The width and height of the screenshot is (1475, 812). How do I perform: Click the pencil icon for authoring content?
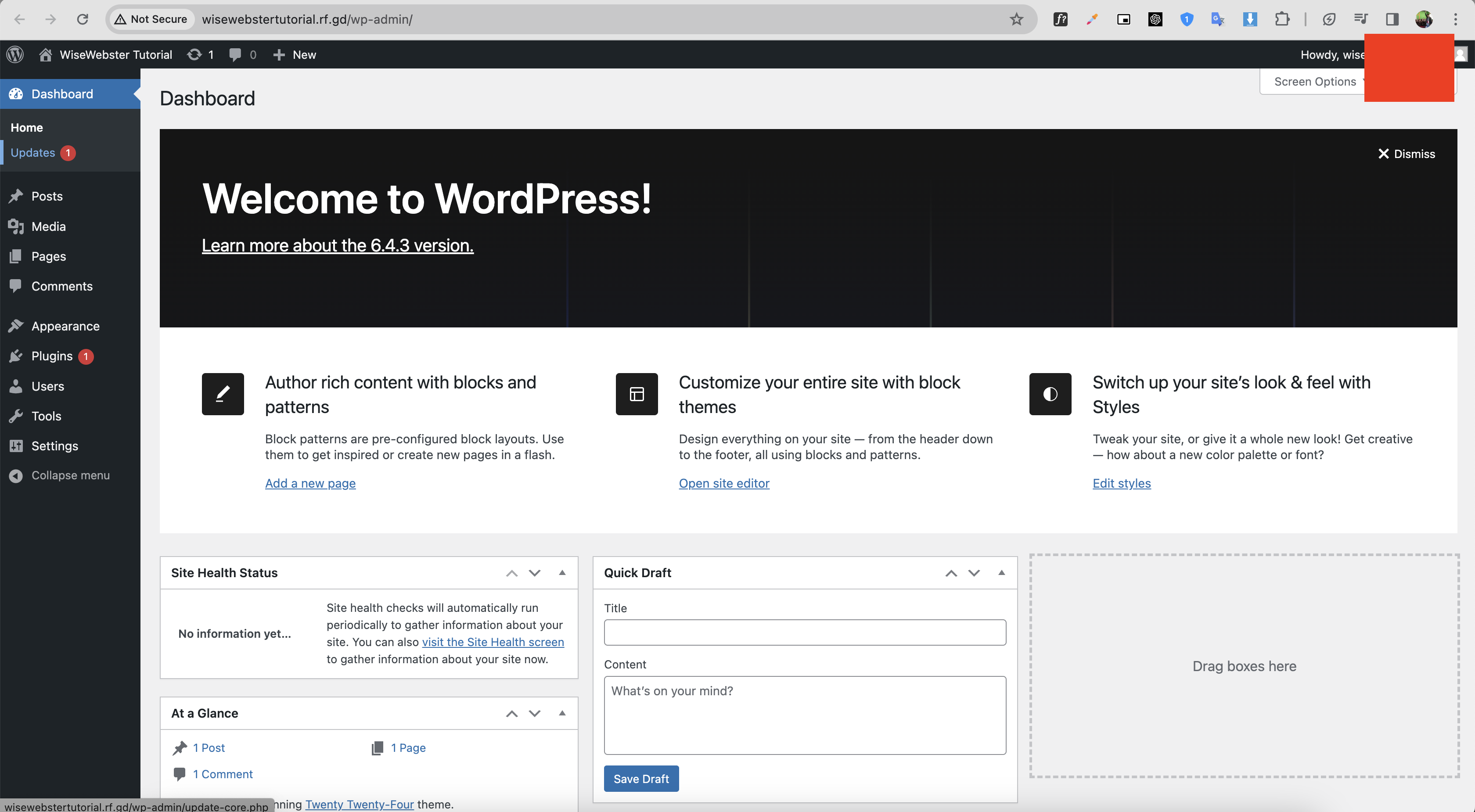click(x=223, y=394)
